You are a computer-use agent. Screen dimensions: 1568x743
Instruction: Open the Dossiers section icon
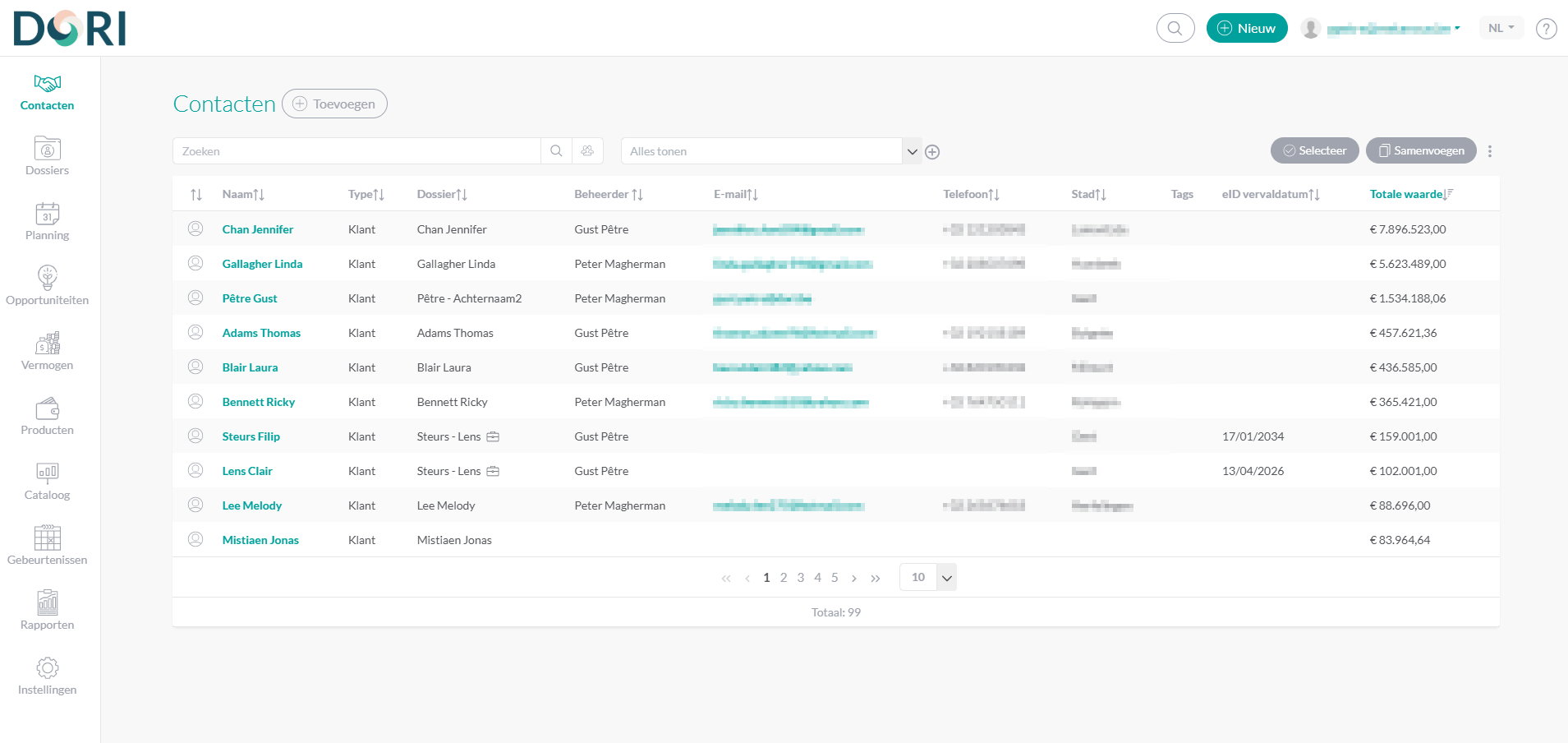(x=47, y=149)
